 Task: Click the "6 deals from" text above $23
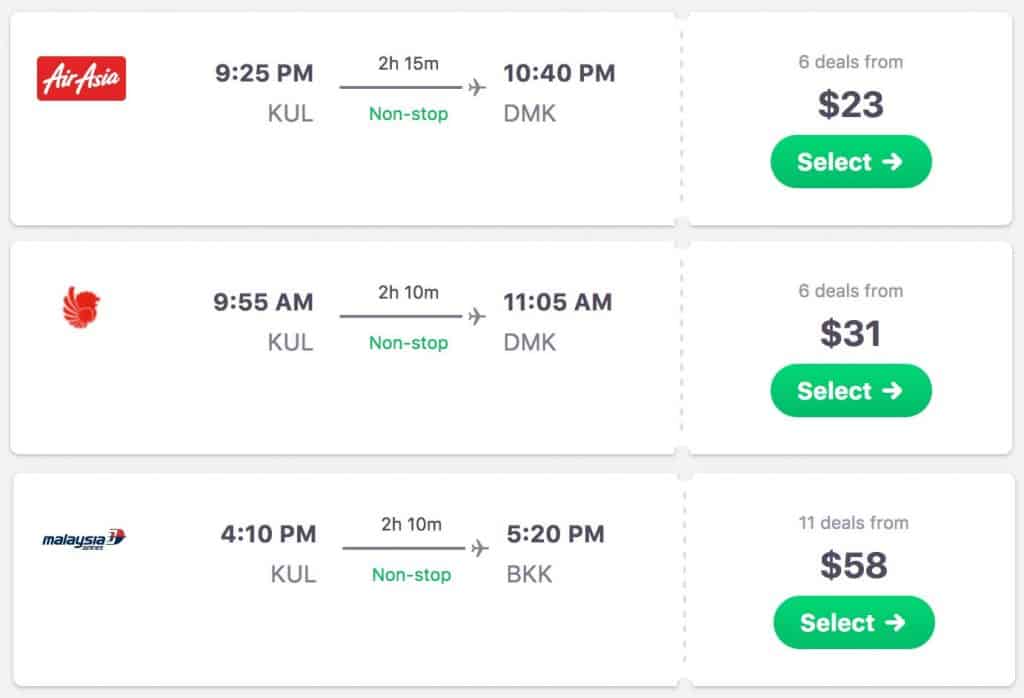click(850, 62)
